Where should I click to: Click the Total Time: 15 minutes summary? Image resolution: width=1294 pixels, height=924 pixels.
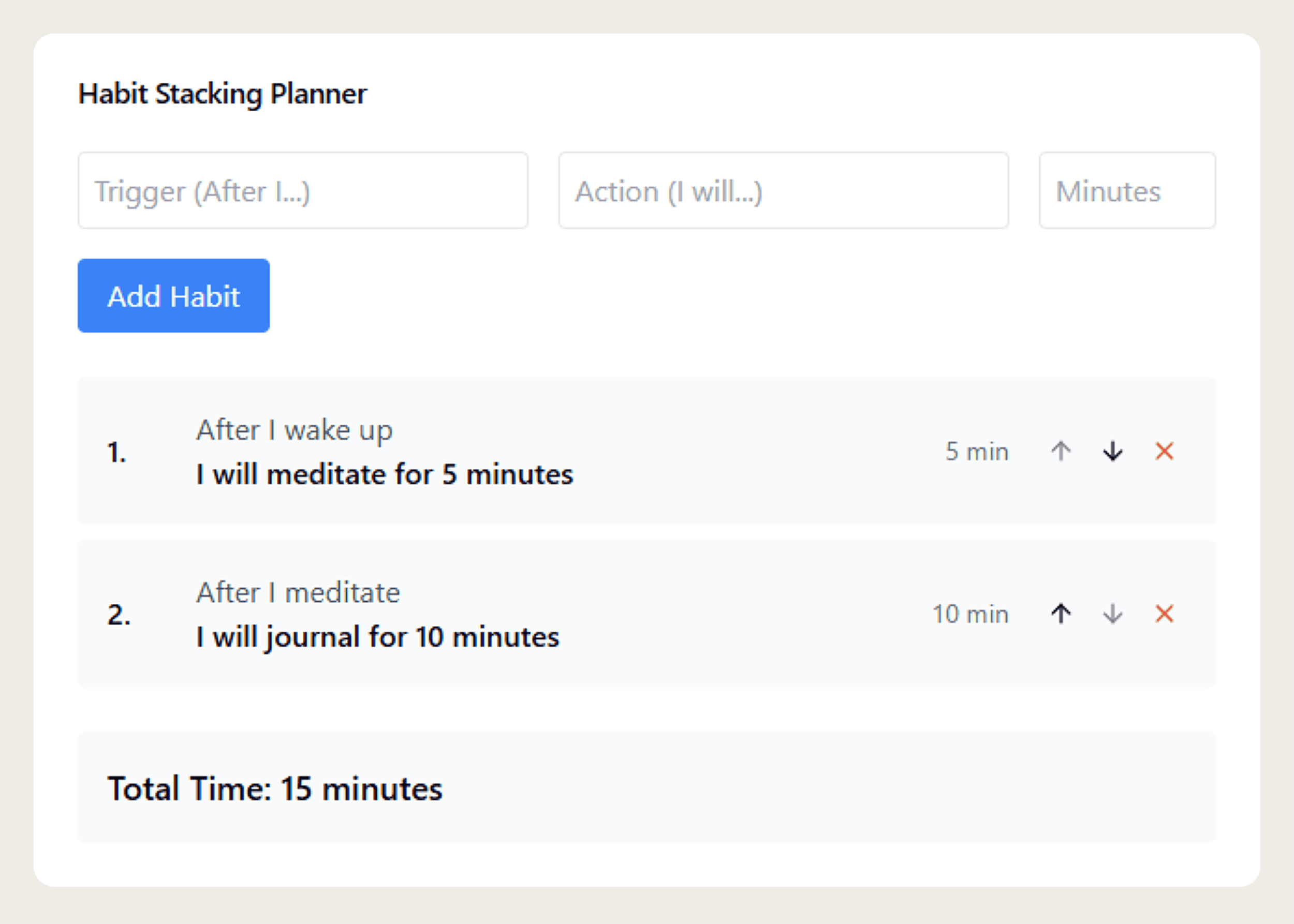[x=275, y=788]
